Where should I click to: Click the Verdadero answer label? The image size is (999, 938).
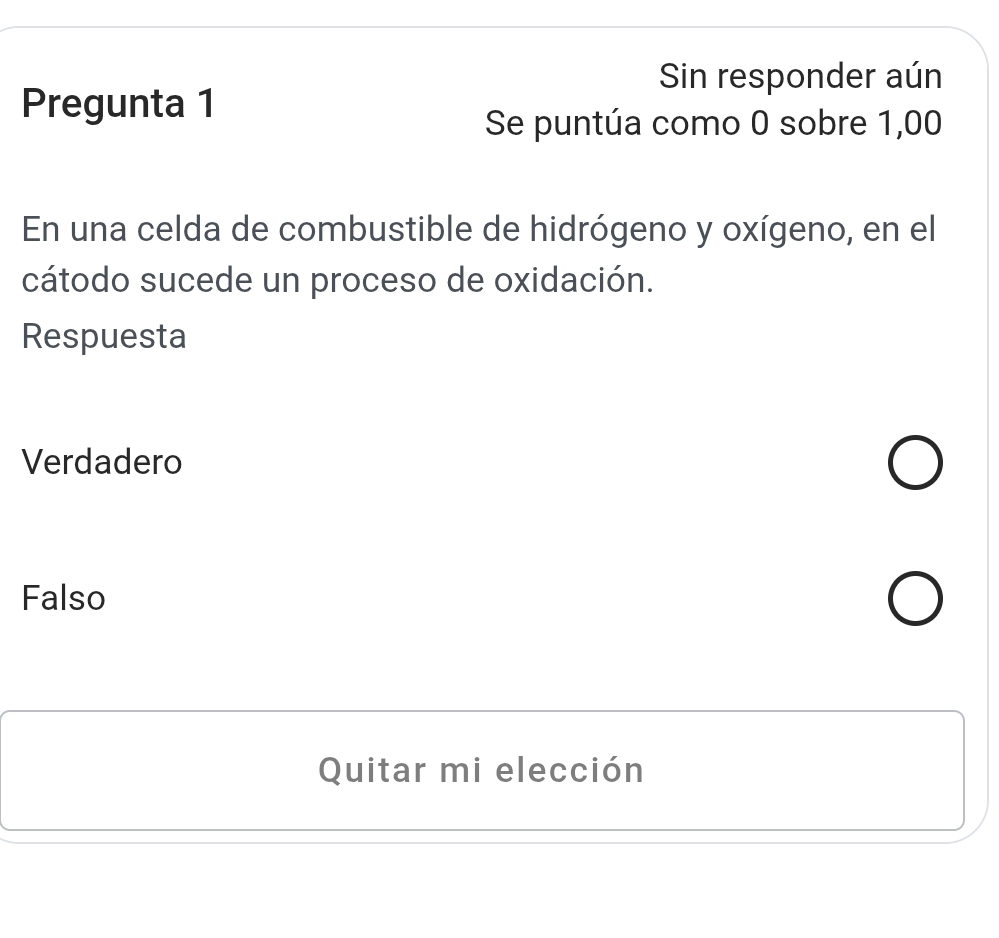pyautogui.click(x=102, y=463)
